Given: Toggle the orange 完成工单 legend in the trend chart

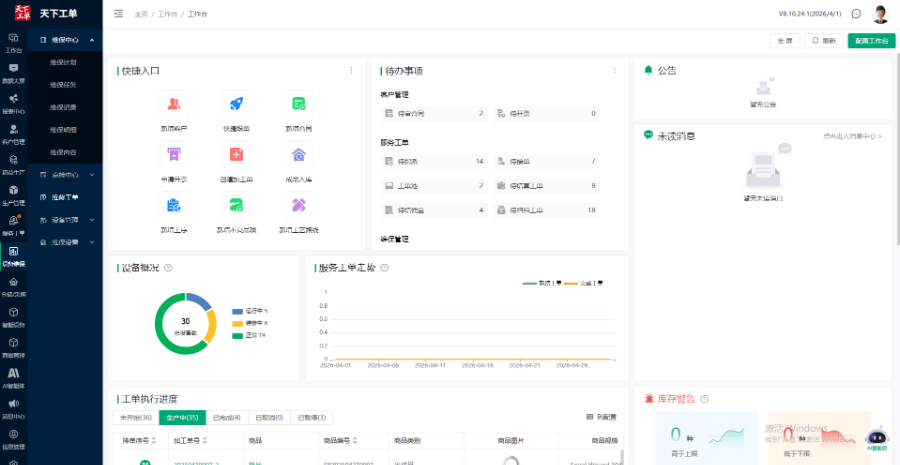Looking at the screenshot, I should [x=583, y=283].
